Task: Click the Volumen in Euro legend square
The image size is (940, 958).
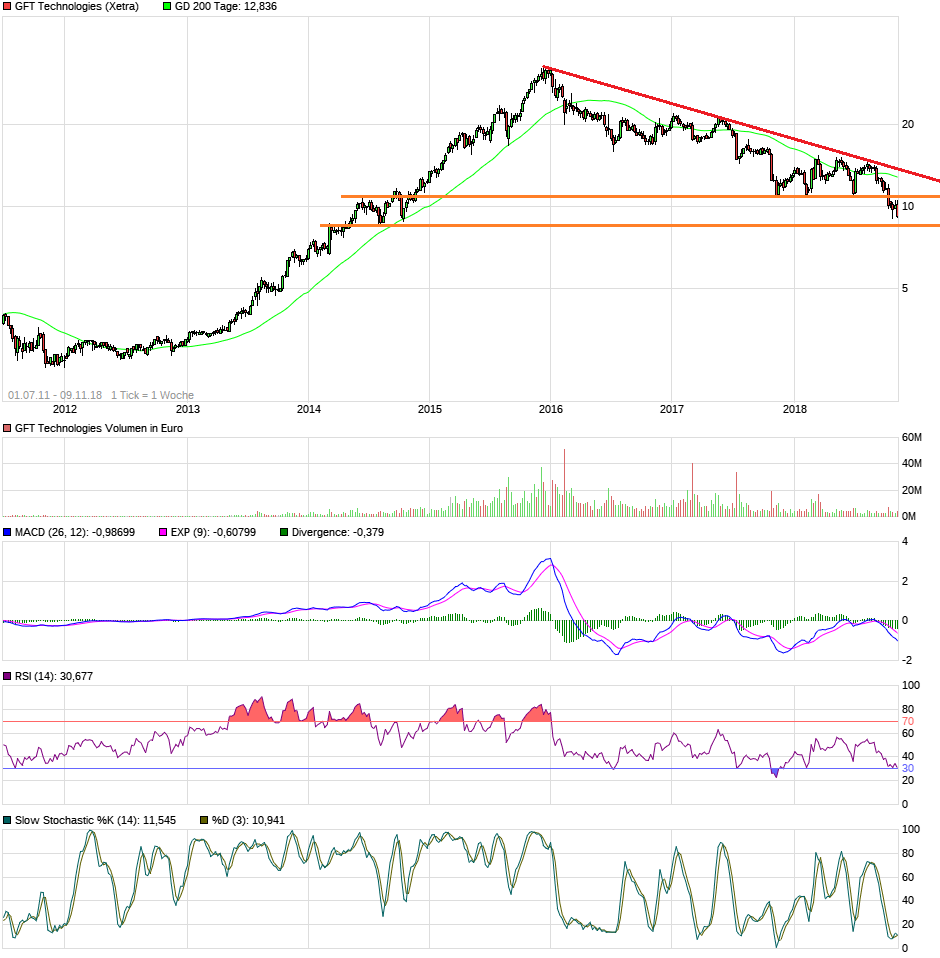Action: [7, 429]
